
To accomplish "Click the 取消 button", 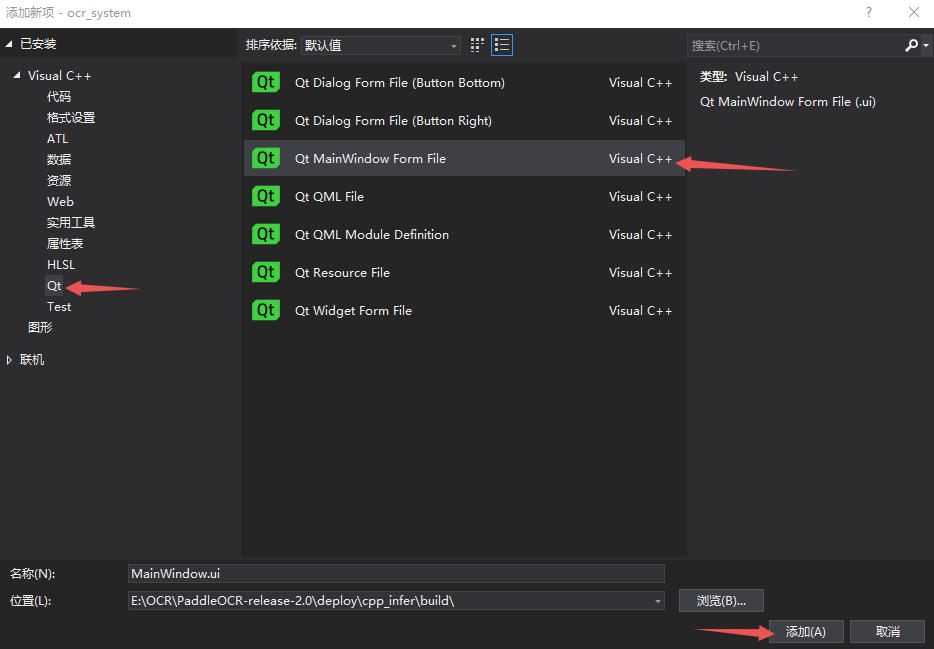I will click(888, 632).
